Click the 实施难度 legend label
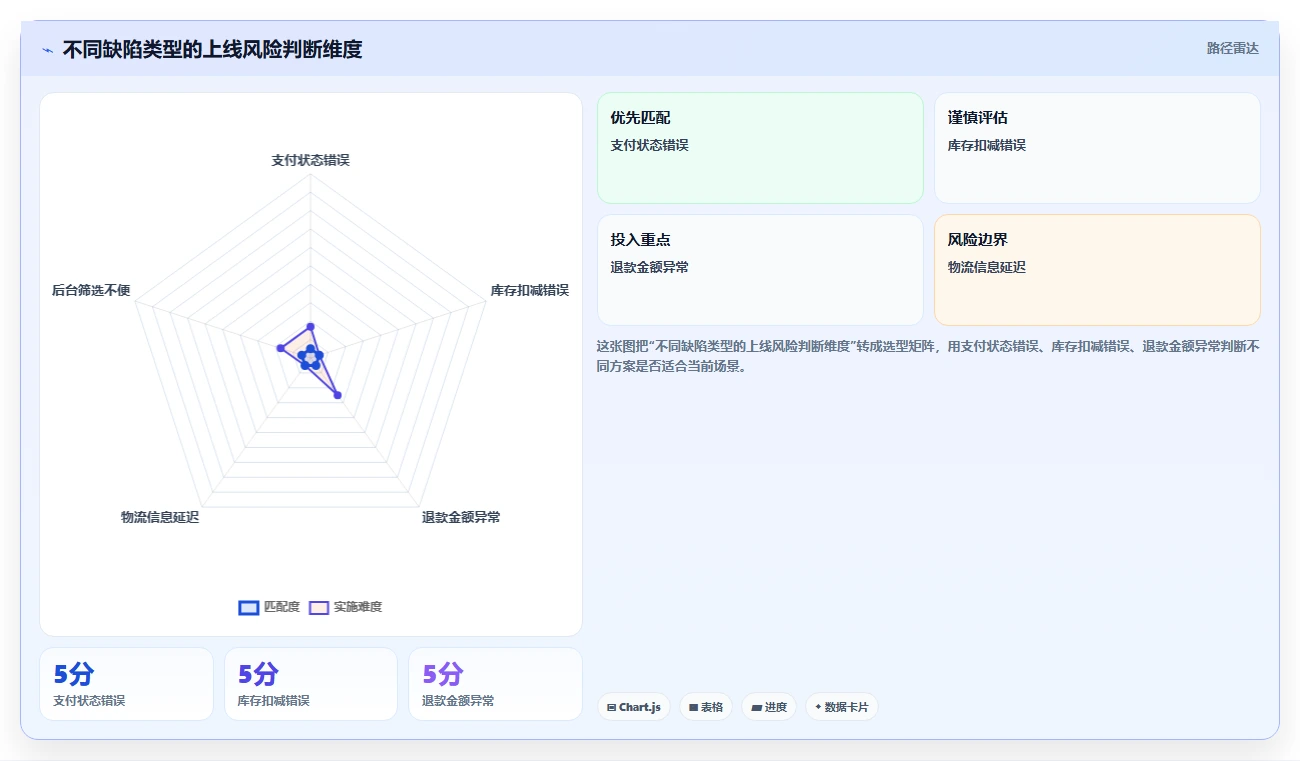This screenshot has width=1300, height=761. [358, 607]
